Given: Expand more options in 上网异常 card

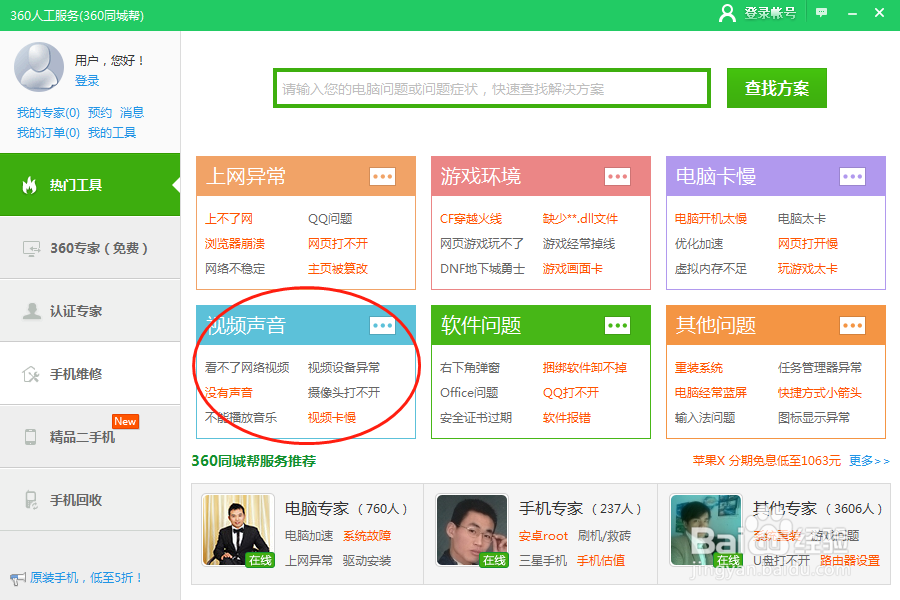Looking at the screenshot, I should point(382,176).
